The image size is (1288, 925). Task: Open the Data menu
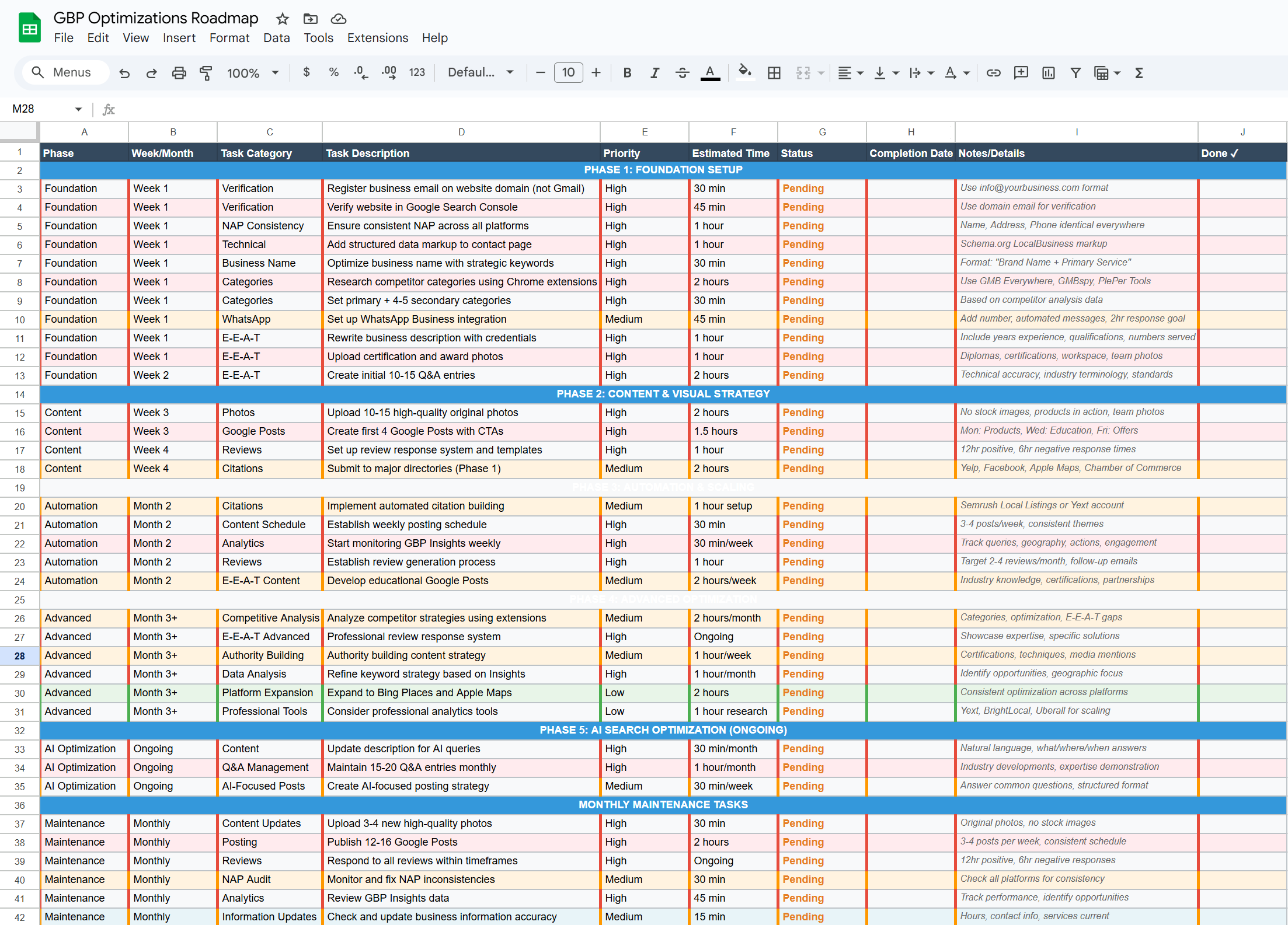coord(276,38)
